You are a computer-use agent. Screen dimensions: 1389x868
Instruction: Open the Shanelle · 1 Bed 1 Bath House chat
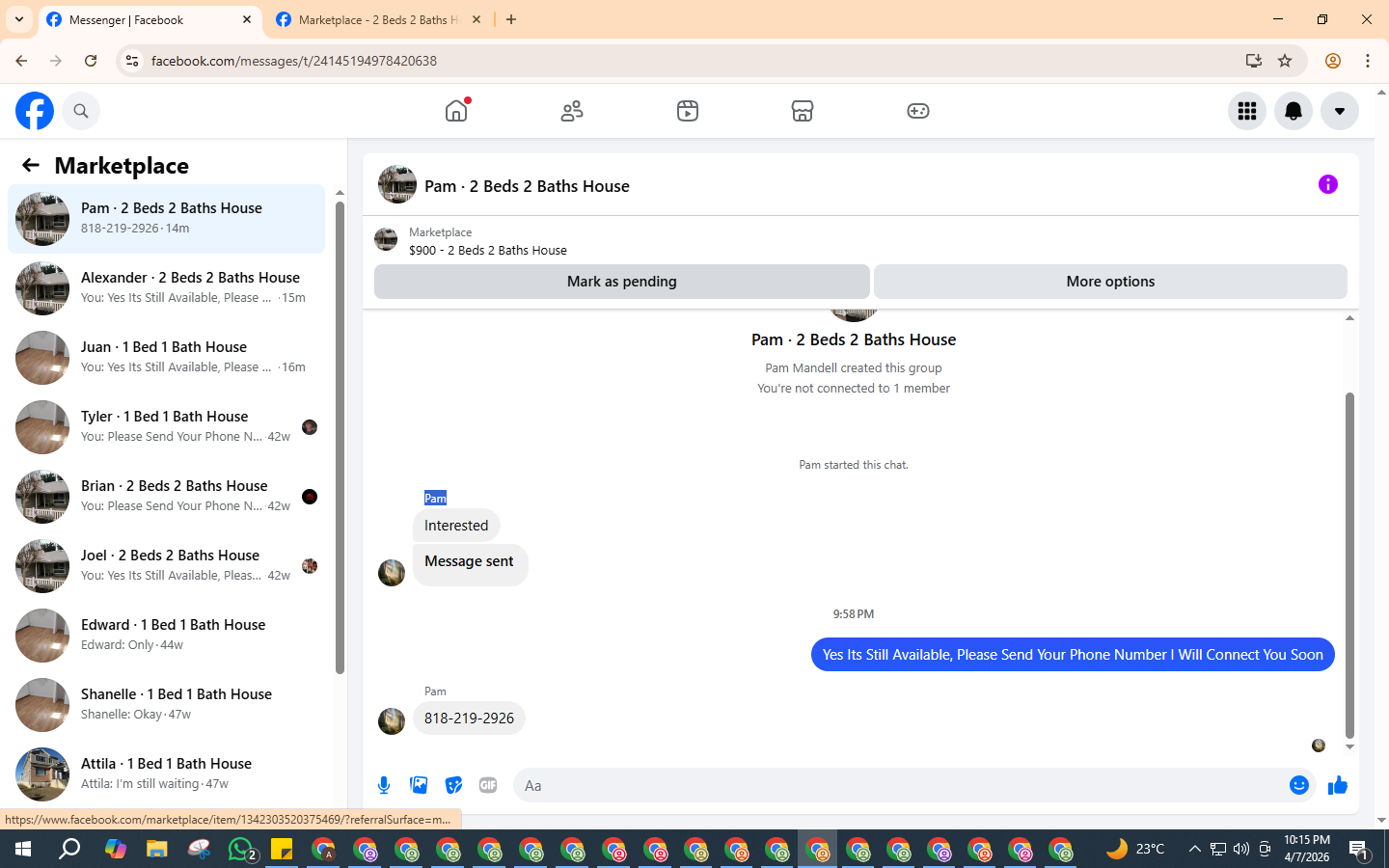[166, 705]
